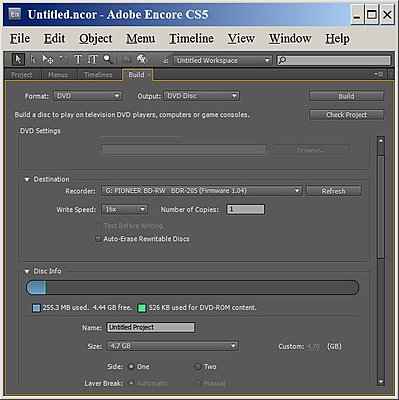399x400 pixels.
Task: Collapse the Disc Info section
Action: pyautogui.click(x=27, y=271)
